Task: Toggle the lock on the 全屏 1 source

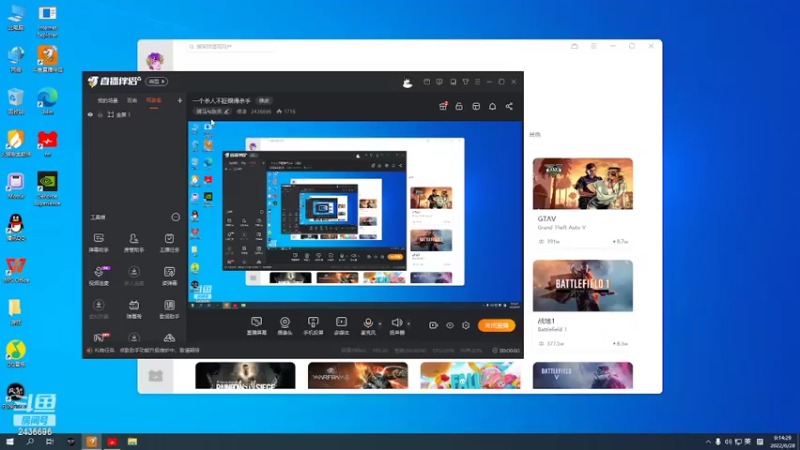Action: 100,115
